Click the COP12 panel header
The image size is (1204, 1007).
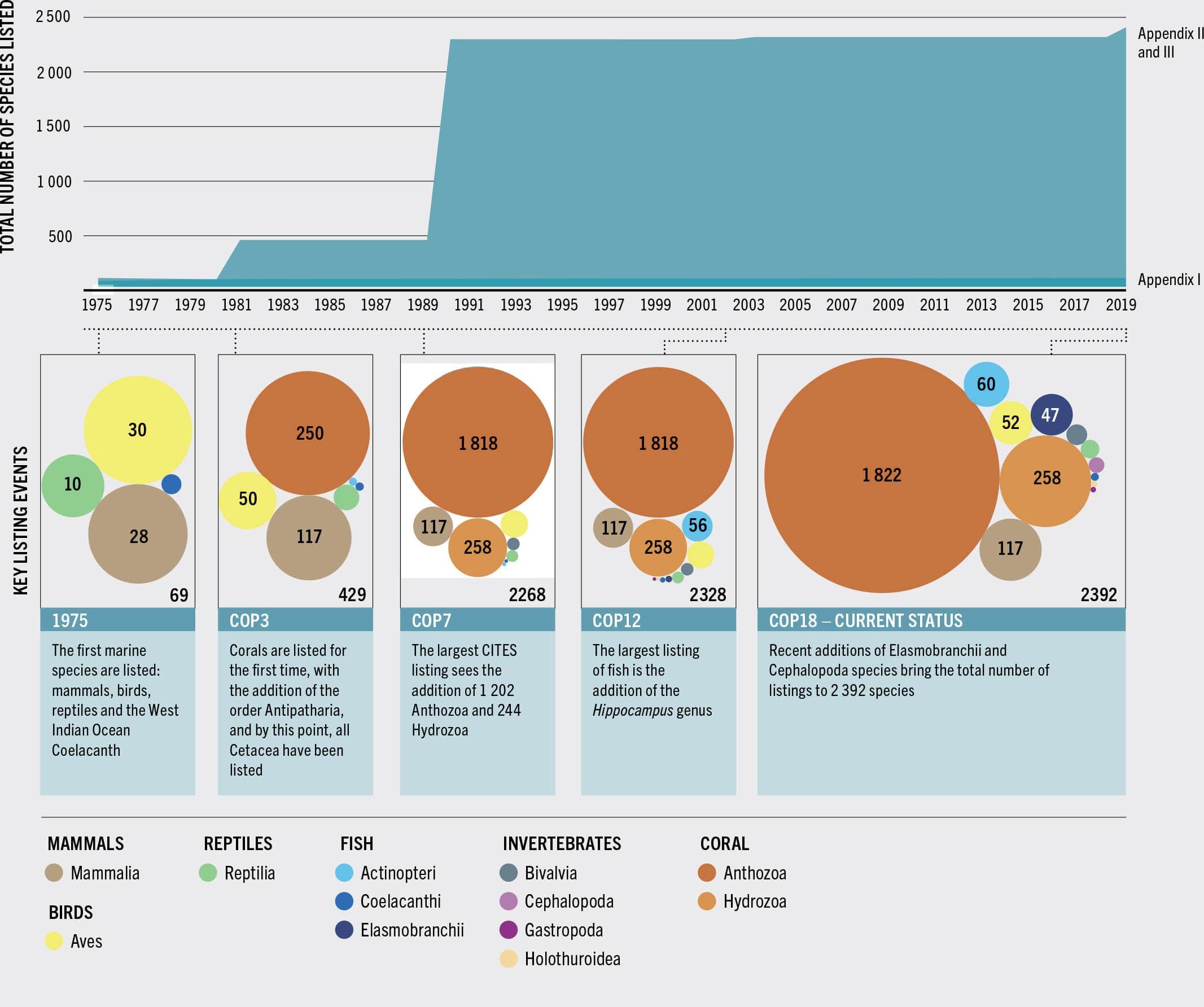tap(658, 620)
